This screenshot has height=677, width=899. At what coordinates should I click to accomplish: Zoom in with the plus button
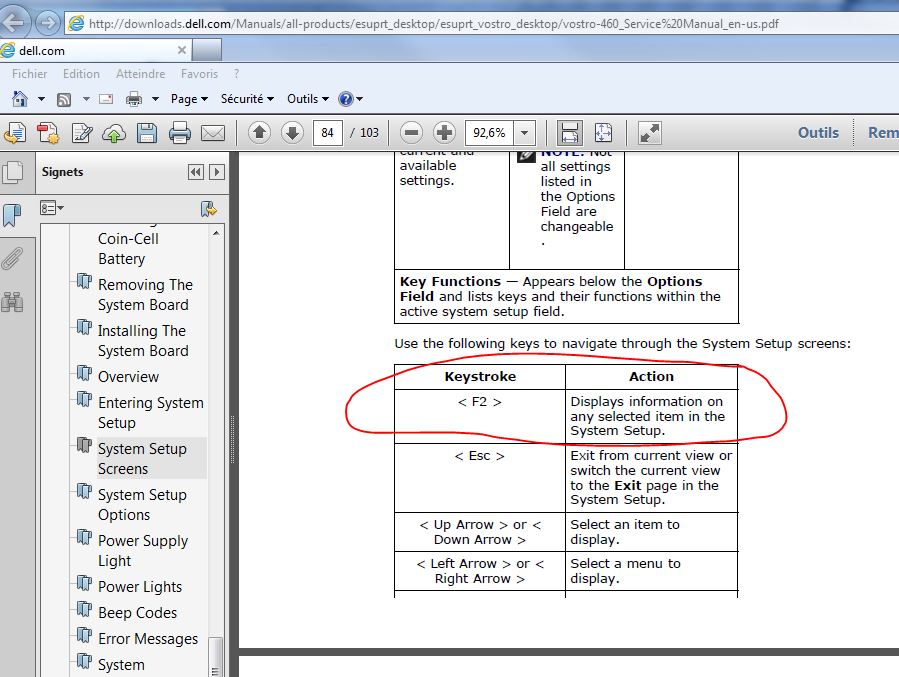pyautogui.click(x=444, y=133)
